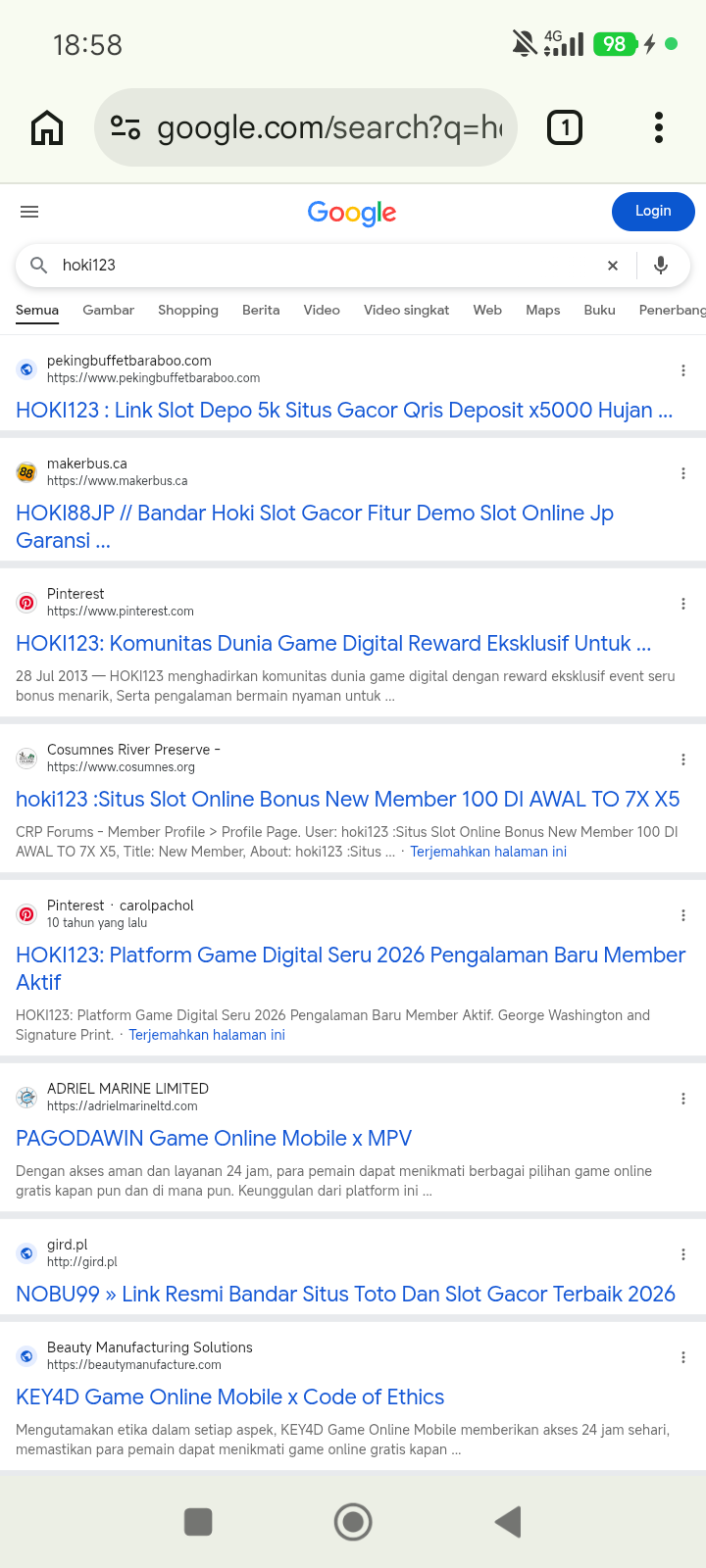Start voice search with microphone icon
Image resolution: width=706 pixels, height=1568 pixels.
661,265
